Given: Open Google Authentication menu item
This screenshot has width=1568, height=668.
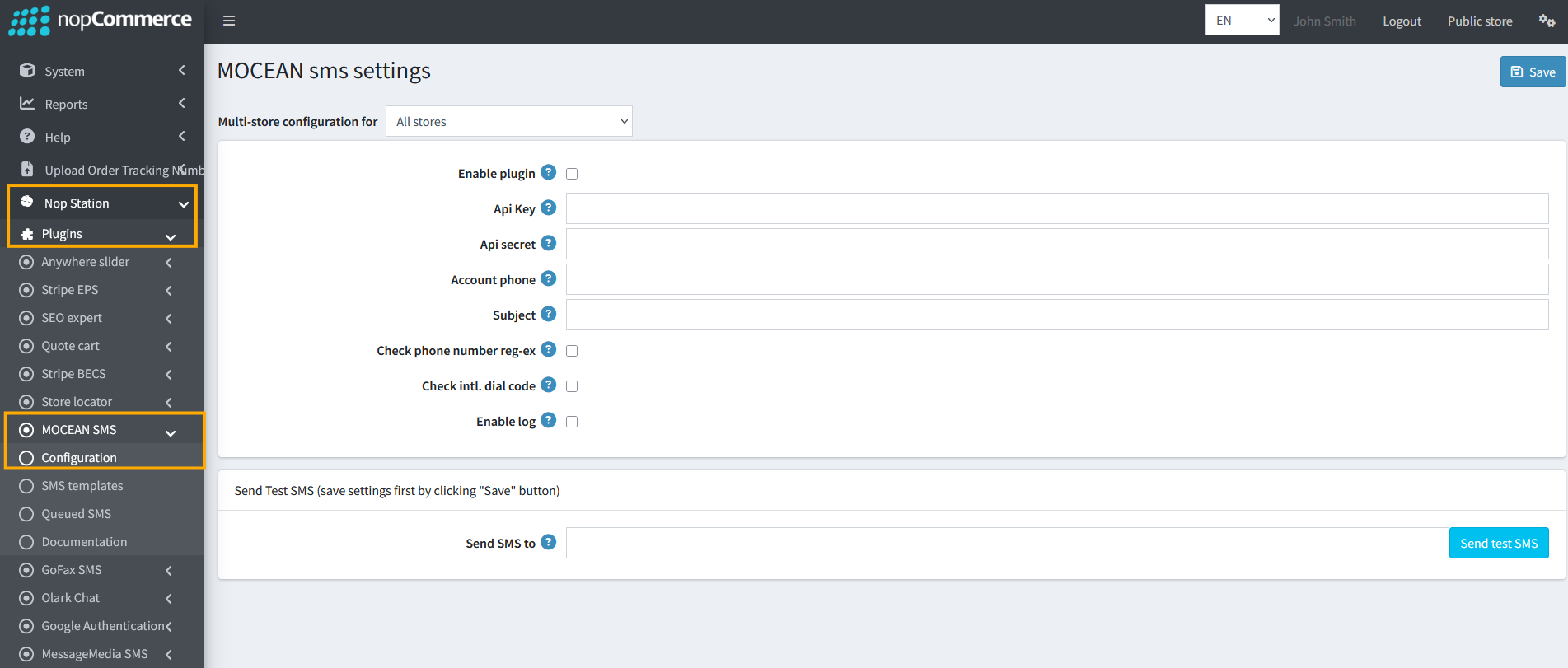Looking at the screenshot, I should [x=102, y=626].
